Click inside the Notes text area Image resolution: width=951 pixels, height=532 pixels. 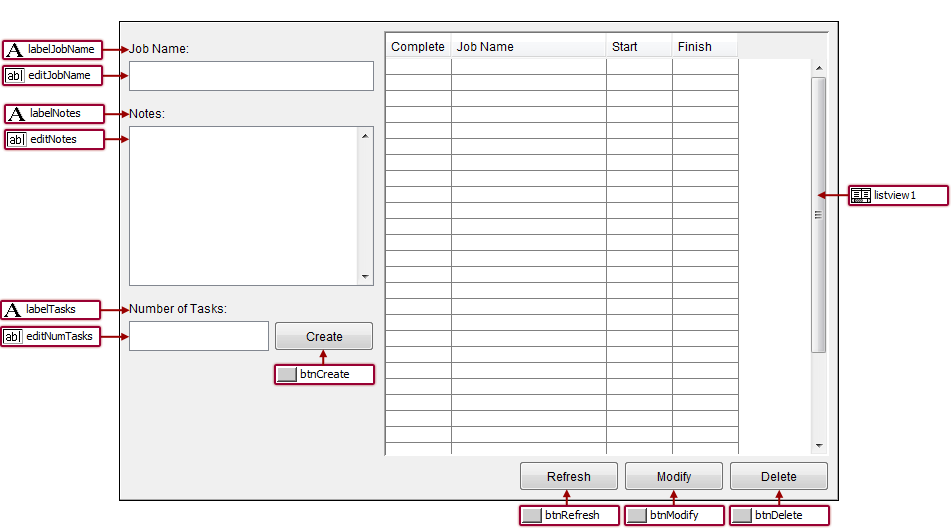(x=243, y=206)
